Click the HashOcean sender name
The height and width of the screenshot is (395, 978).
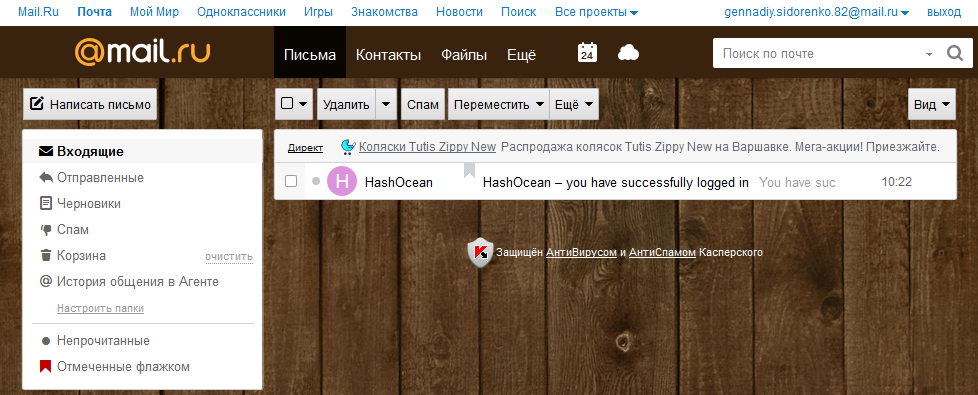(399, 182)
